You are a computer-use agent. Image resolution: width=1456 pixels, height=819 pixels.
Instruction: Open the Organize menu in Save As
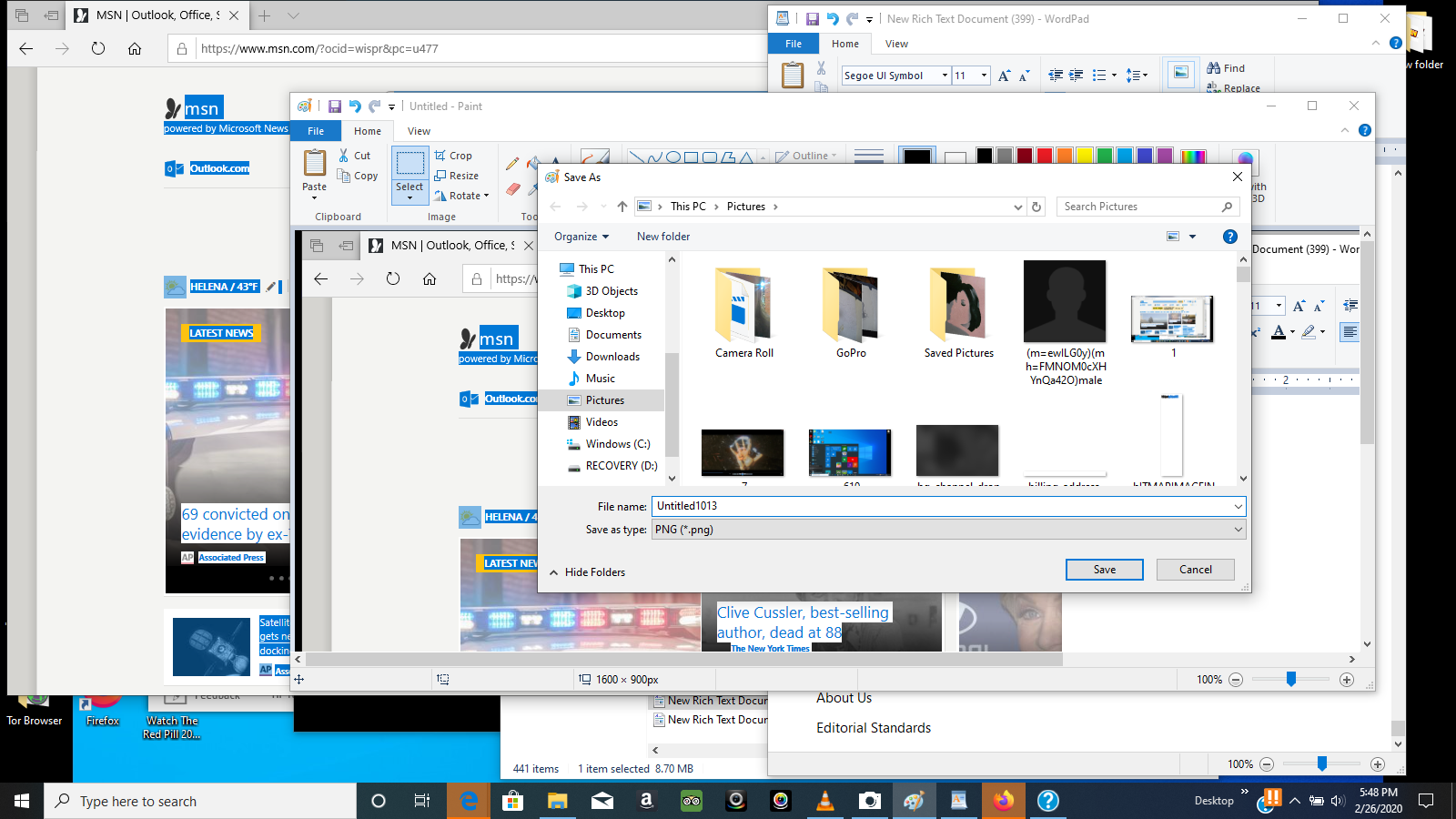click(581, 237)
